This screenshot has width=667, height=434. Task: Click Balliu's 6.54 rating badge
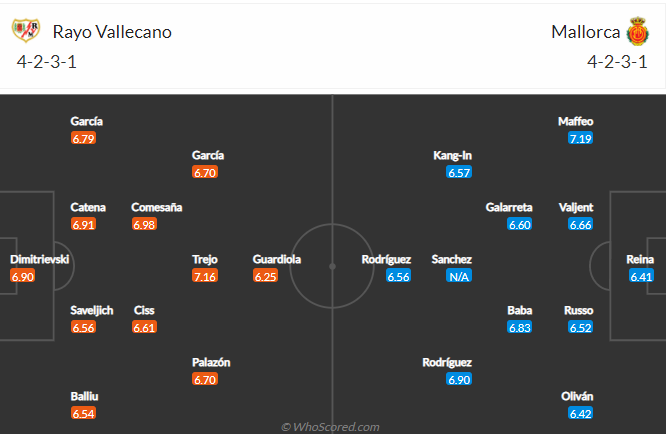click(83, 413)
